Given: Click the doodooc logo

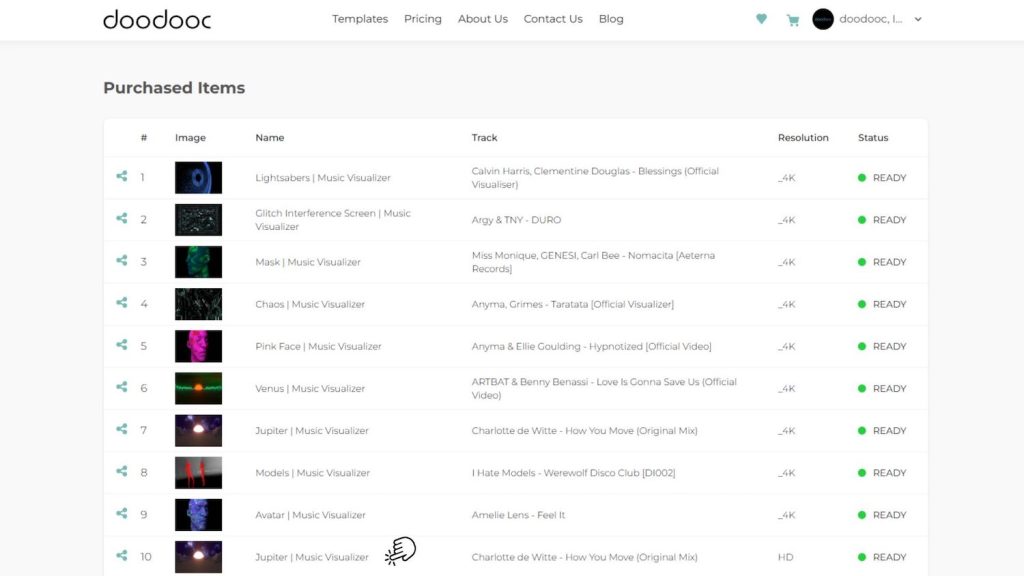Looking at the screenshot, I should coord(157,20).
